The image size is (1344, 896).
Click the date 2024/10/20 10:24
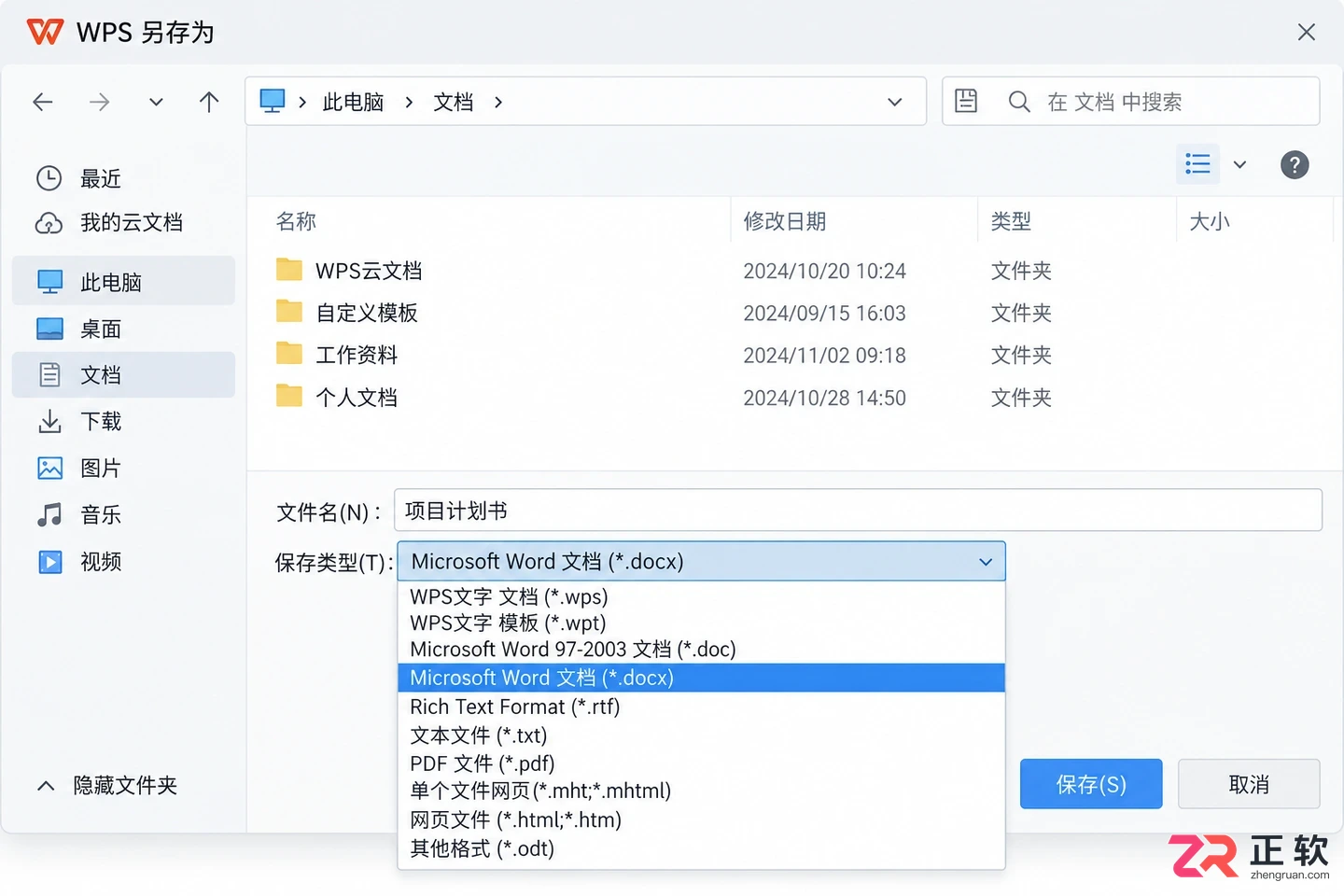pos(824,272)
